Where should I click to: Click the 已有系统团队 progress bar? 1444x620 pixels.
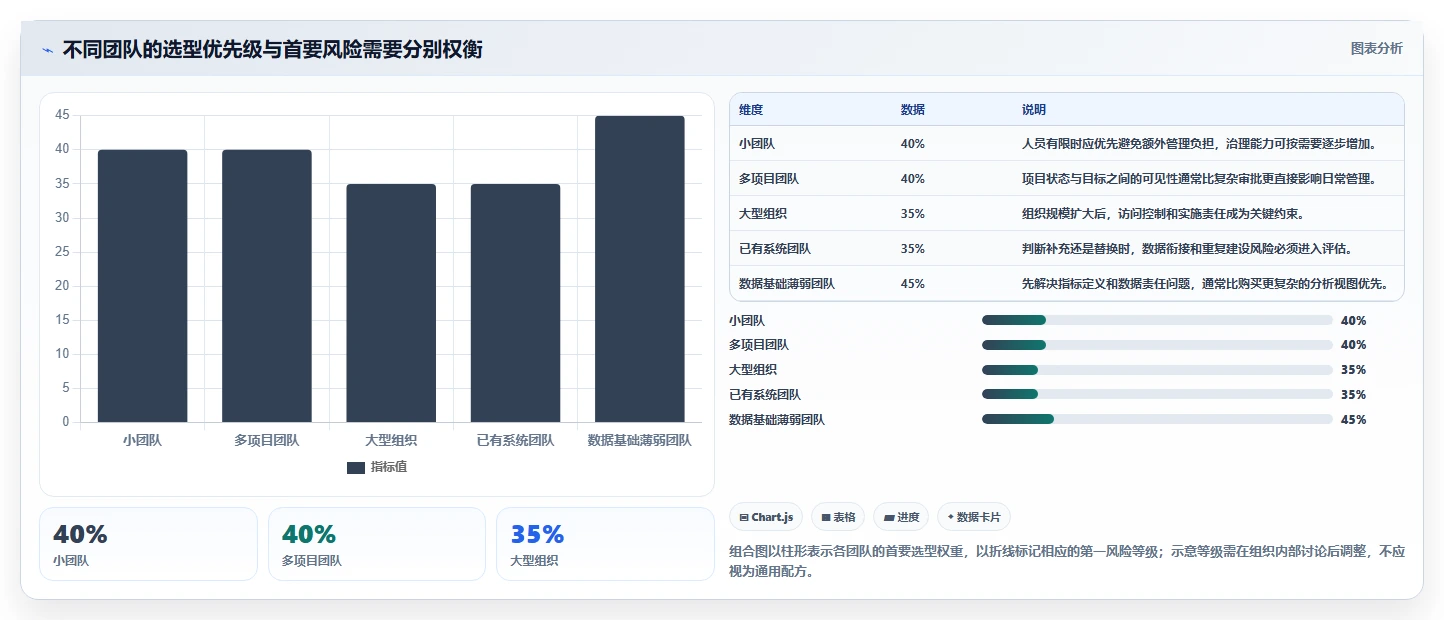click(x=1157, y=395)
